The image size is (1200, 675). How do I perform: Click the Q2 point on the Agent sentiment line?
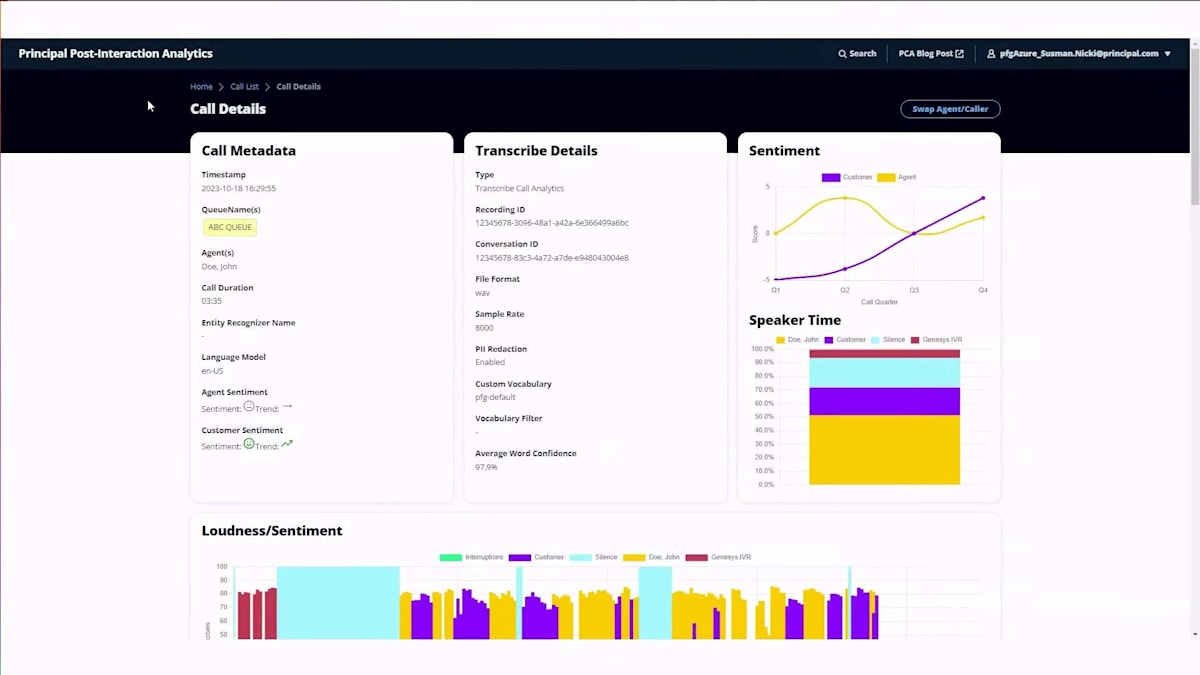(845, 198)
